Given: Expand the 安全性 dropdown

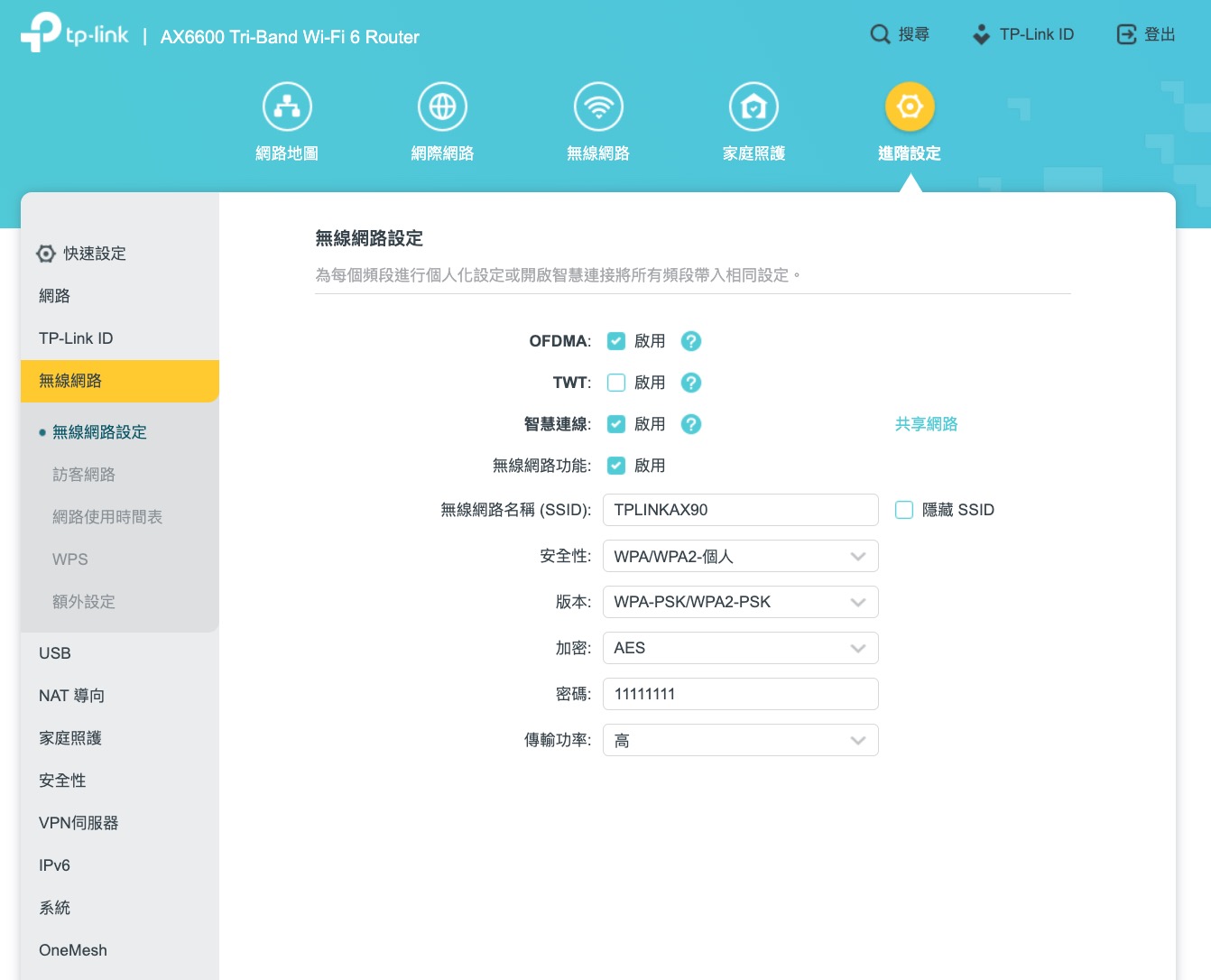Looking at the screenshot, I should pyautogui.click(x=740, y=557).
